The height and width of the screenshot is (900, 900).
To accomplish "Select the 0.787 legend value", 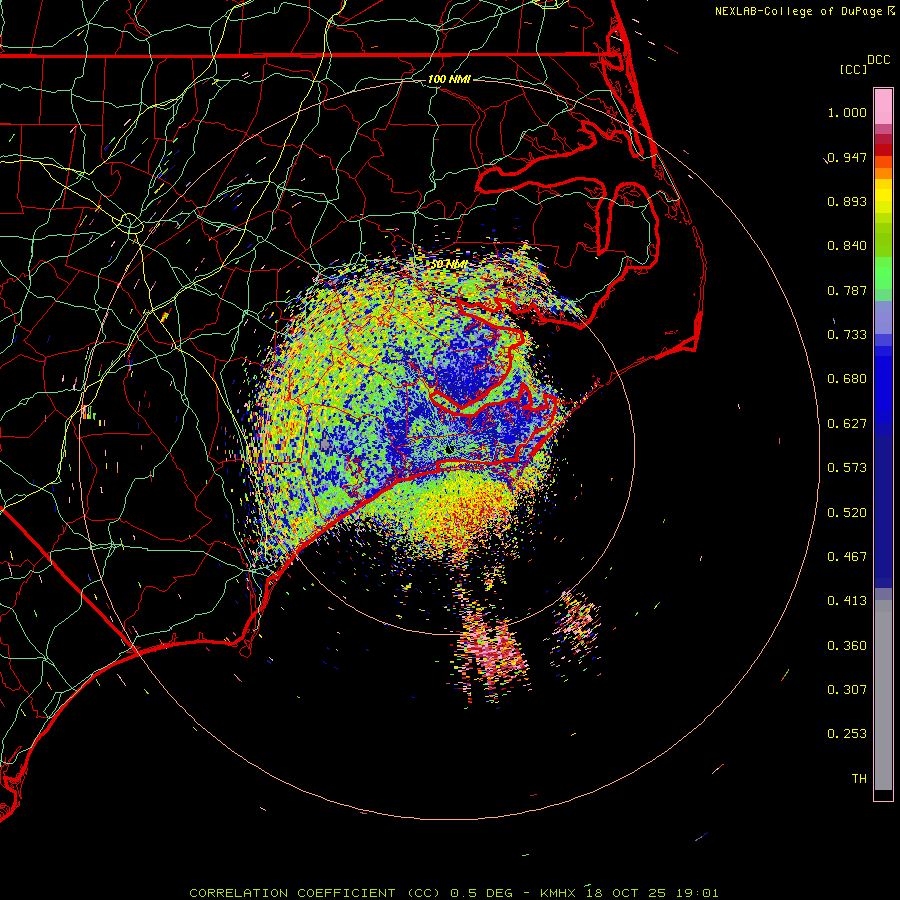I will 847,290.
